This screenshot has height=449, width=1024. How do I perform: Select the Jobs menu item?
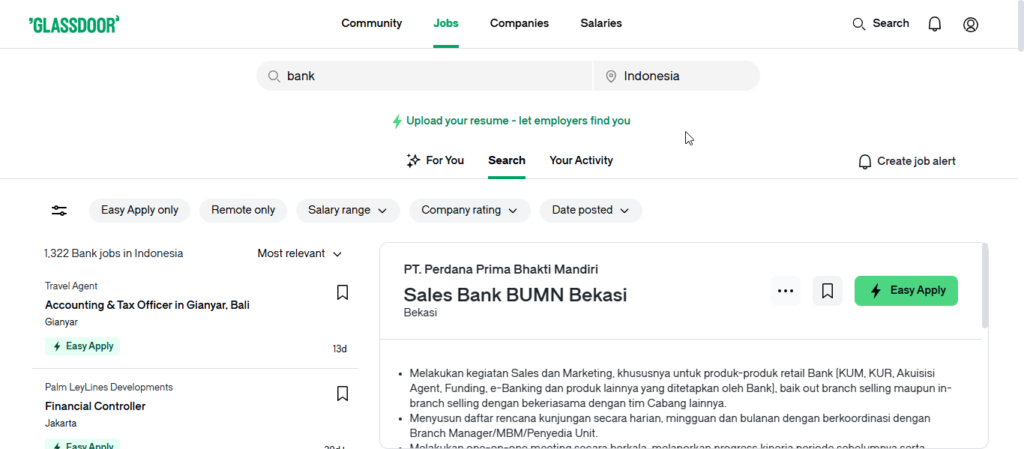(446, 23)
